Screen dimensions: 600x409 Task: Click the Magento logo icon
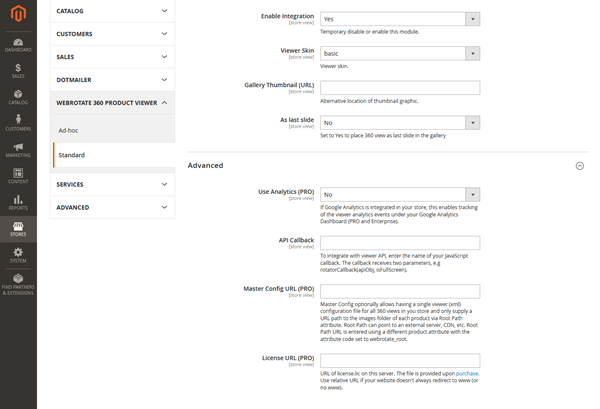click(x=18, y=14)
